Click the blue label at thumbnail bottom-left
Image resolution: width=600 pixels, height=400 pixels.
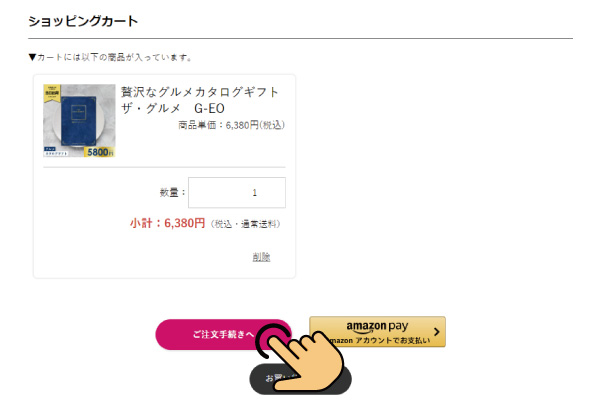tap(55, 152)
